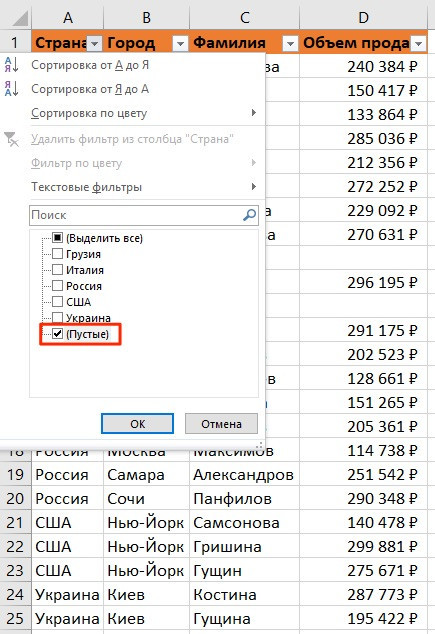The height and width of the screenshot is (634, 435).
Task: Click the Фильтр по цвету entry
Action: (x=76, y=163)
